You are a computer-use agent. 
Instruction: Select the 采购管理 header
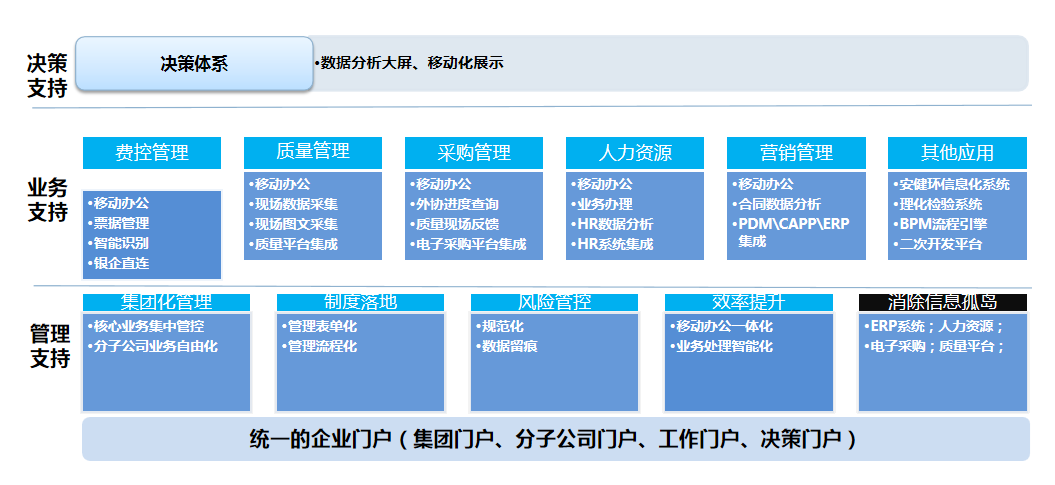[474, 153]
